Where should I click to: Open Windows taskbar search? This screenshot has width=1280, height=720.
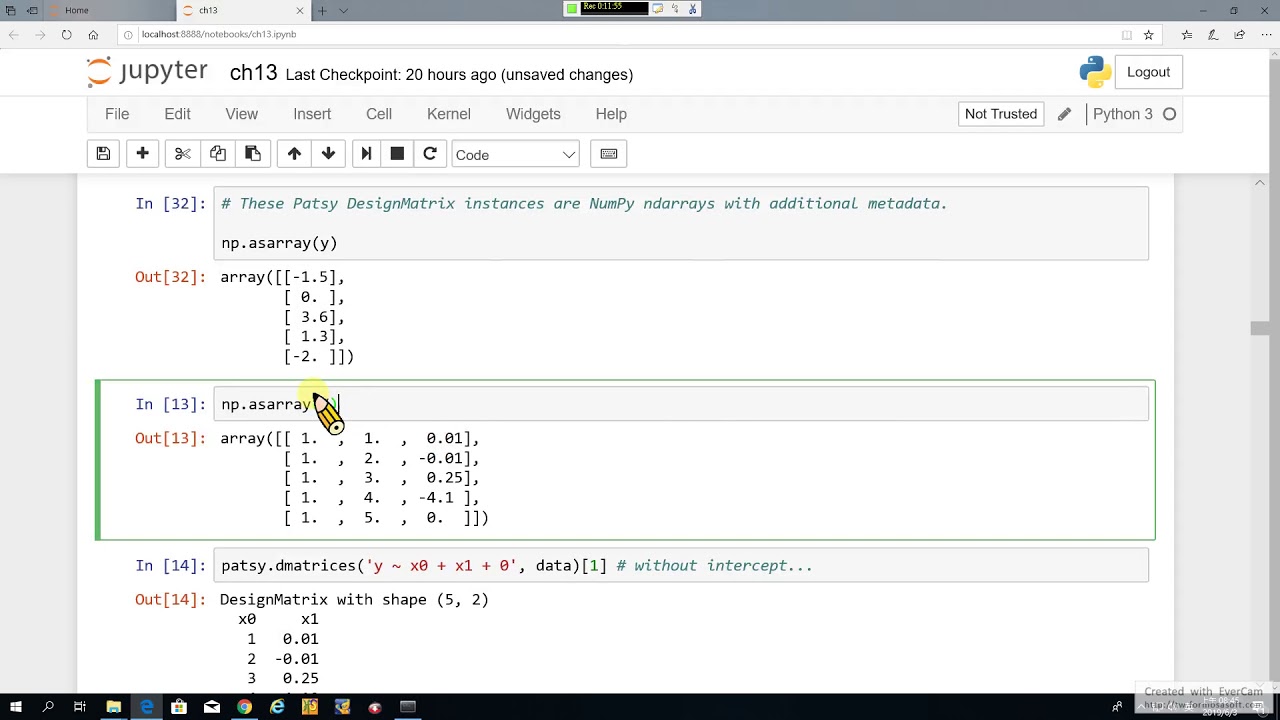(48, 707)
